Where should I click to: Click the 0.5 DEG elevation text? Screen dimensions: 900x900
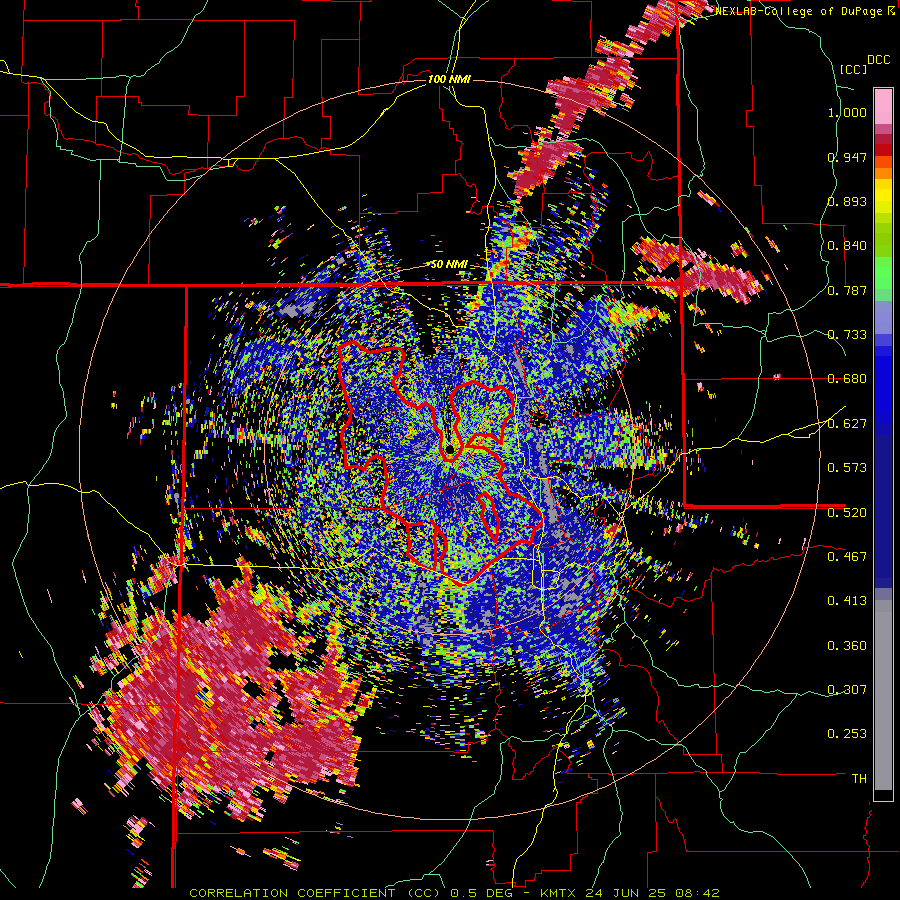click(483, 893)
